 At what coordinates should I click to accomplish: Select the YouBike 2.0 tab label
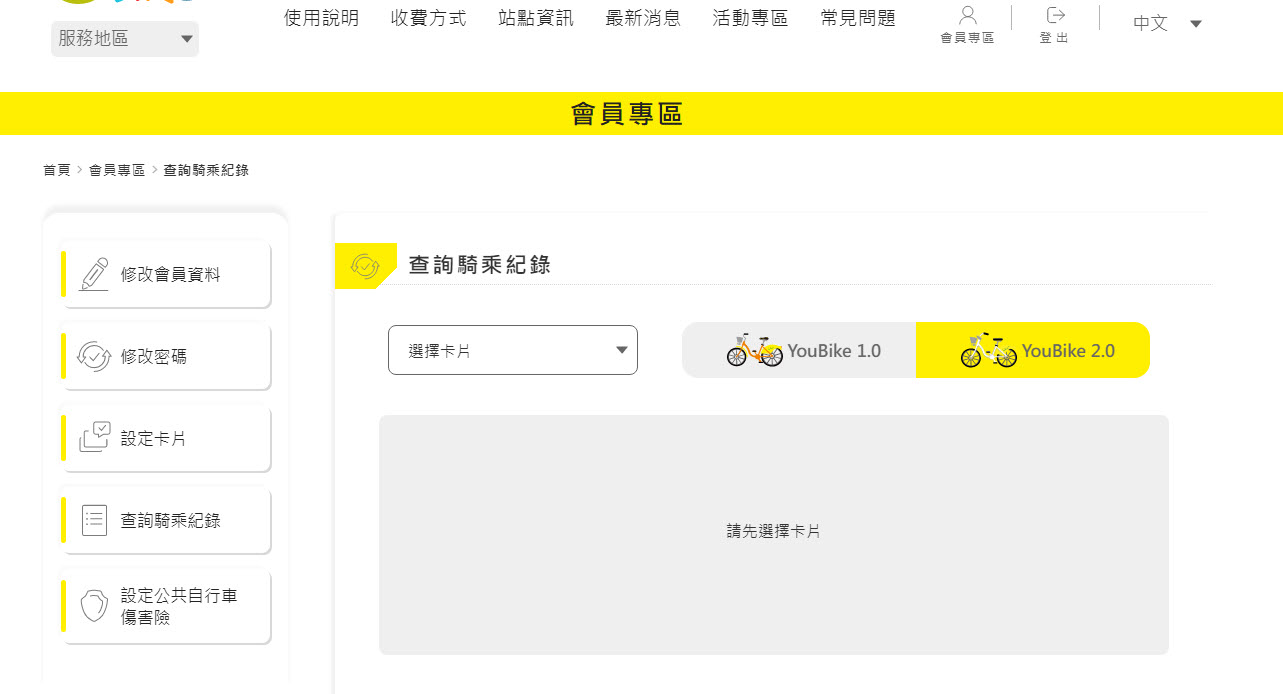point(1068,351)
